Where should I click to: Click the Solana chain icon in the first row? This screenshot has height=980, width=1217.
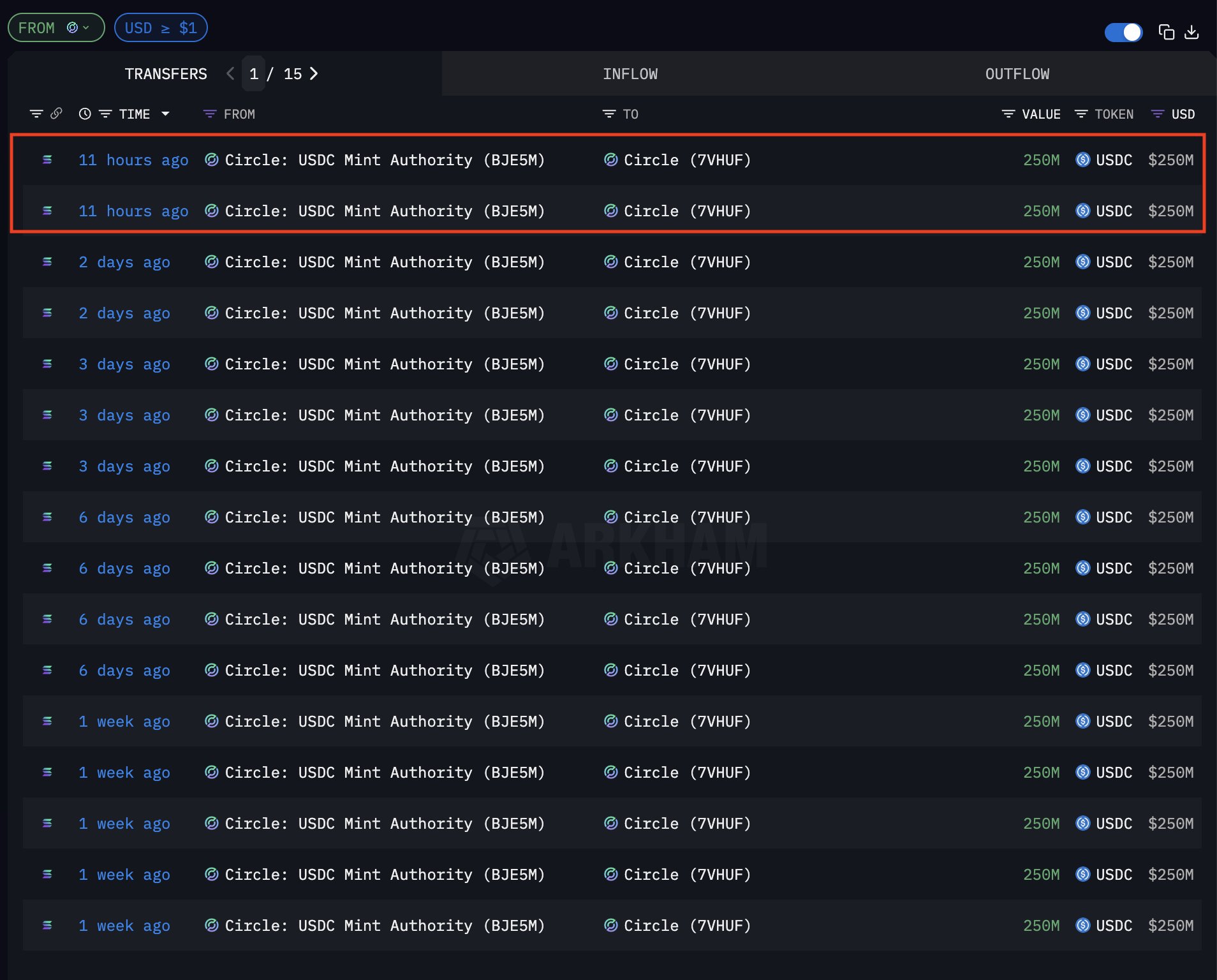(x=47, y=160)
